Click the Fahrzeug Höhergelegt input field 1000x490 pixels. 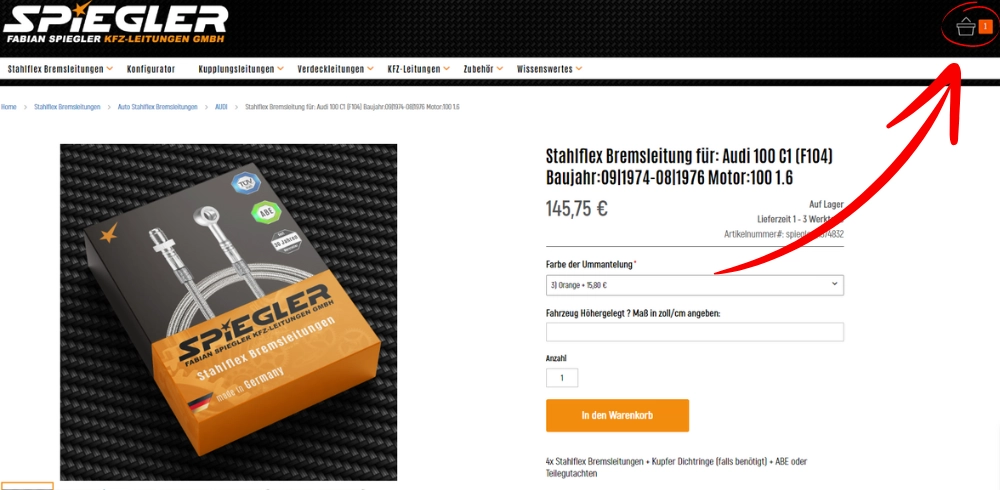coord(695,332)
